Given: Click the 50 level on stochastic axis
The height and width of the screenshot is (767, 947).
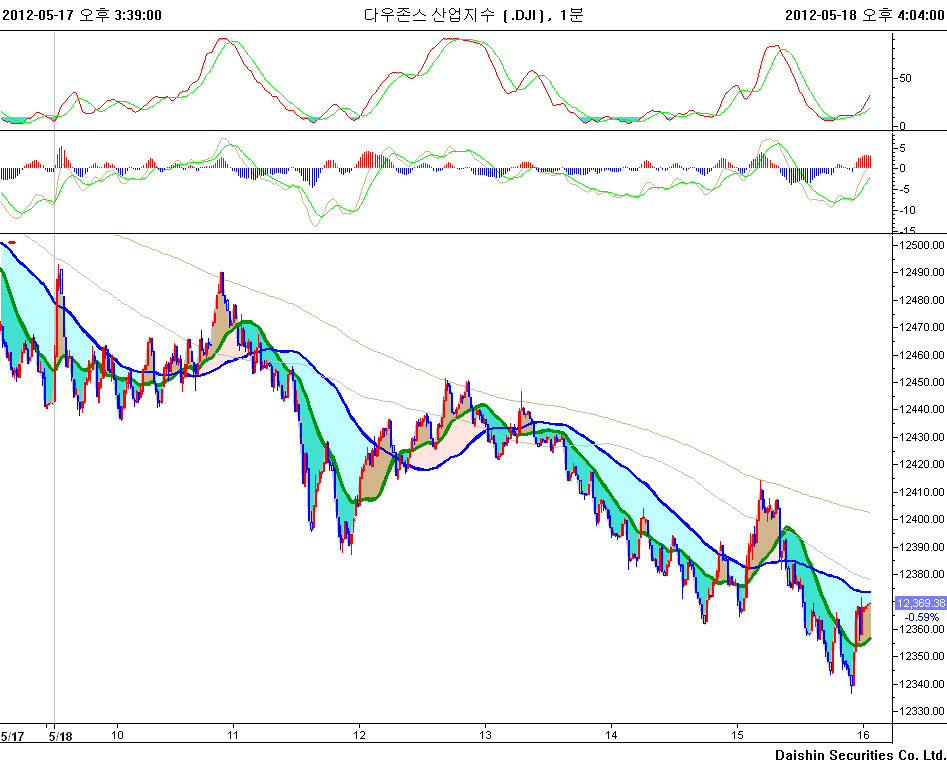Looking at the screenshot, I should click(905, 78).
